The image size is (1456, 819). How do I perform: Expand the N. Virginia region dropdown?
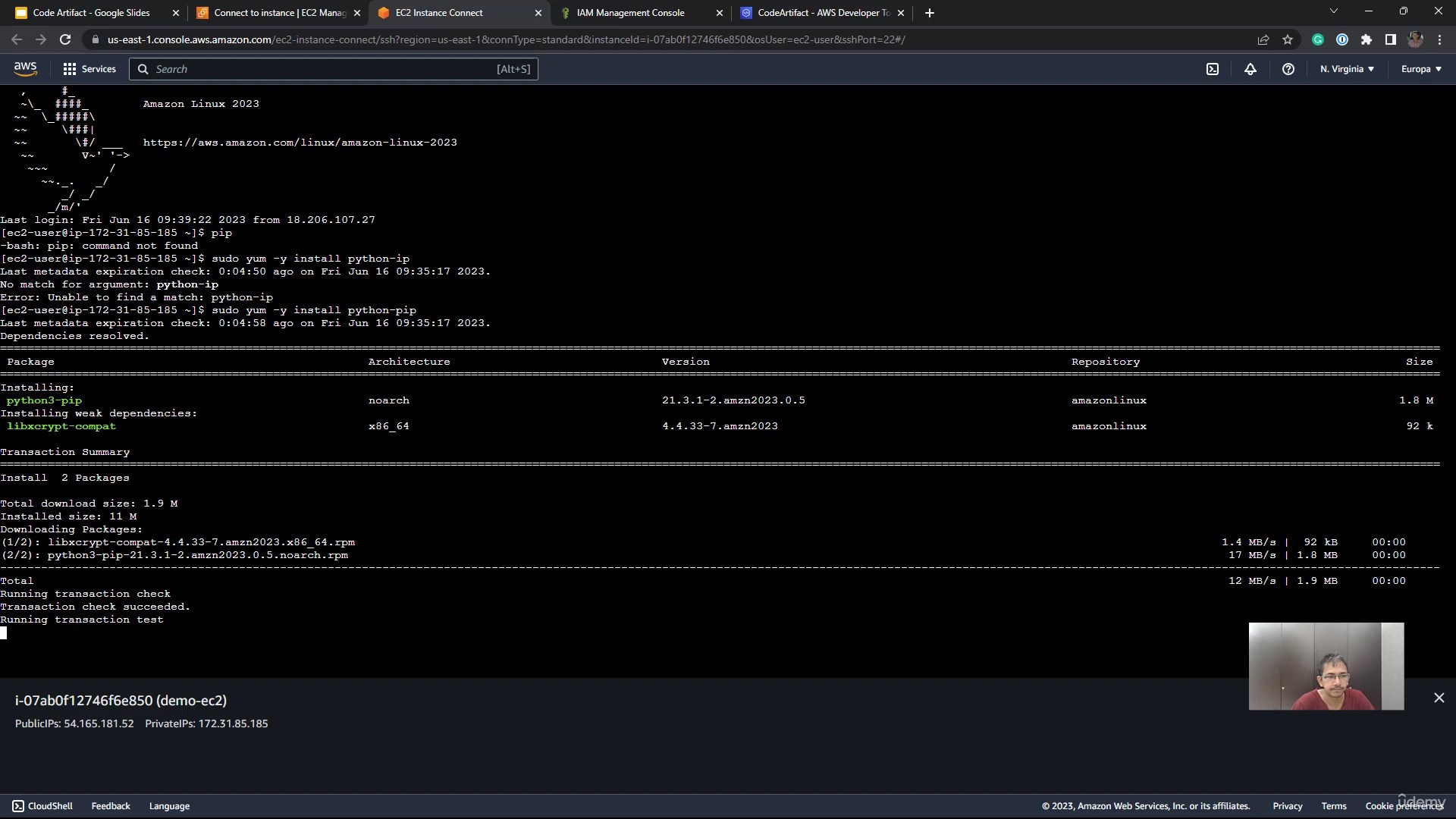point(1347,69)
